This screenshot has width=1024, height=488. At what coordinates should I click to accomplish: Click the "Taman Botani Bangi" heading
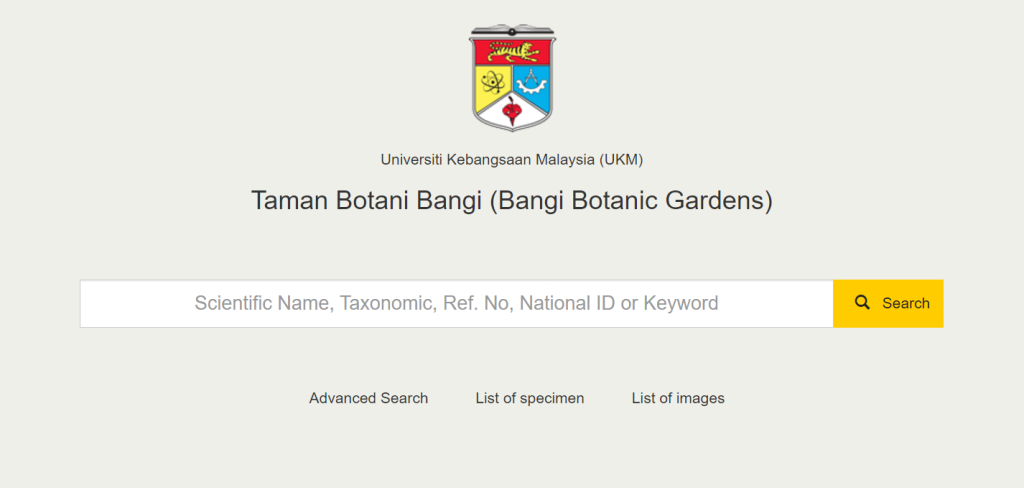pos(366,200)
